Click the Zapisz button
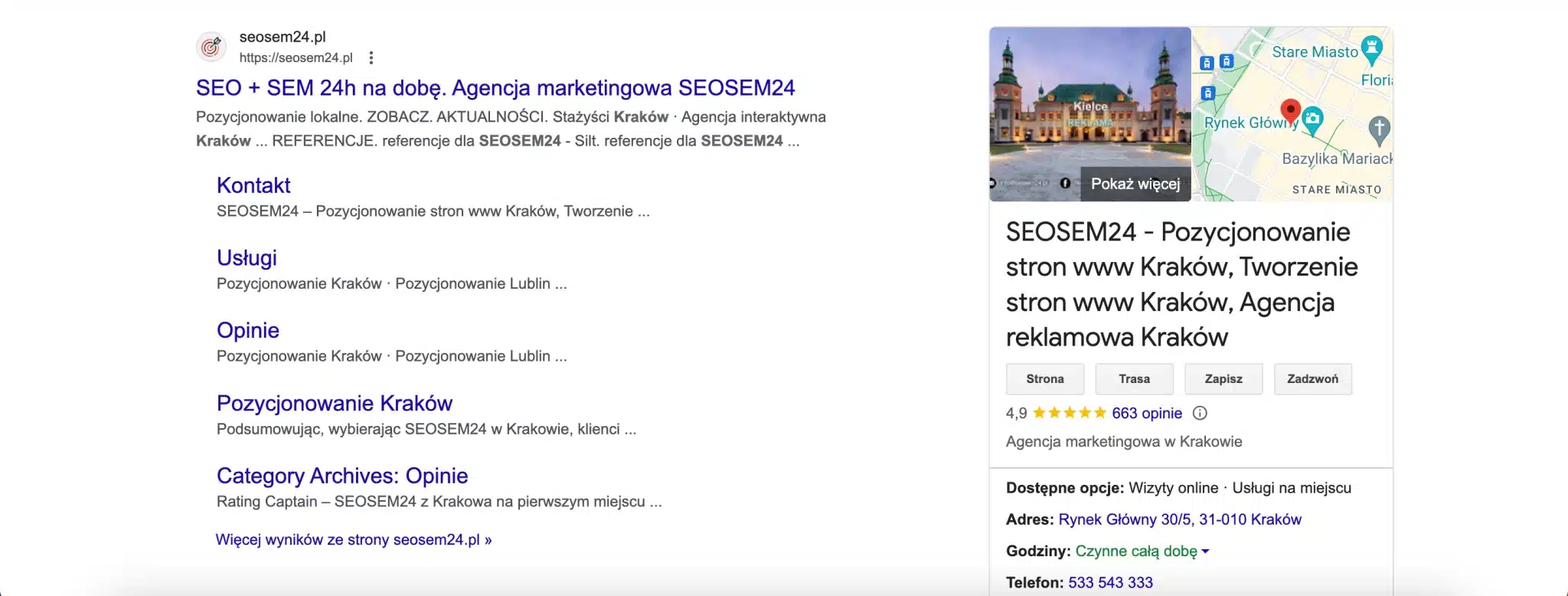The width and height of the screenshot is (1568, 596). [x=1223, y=379]
